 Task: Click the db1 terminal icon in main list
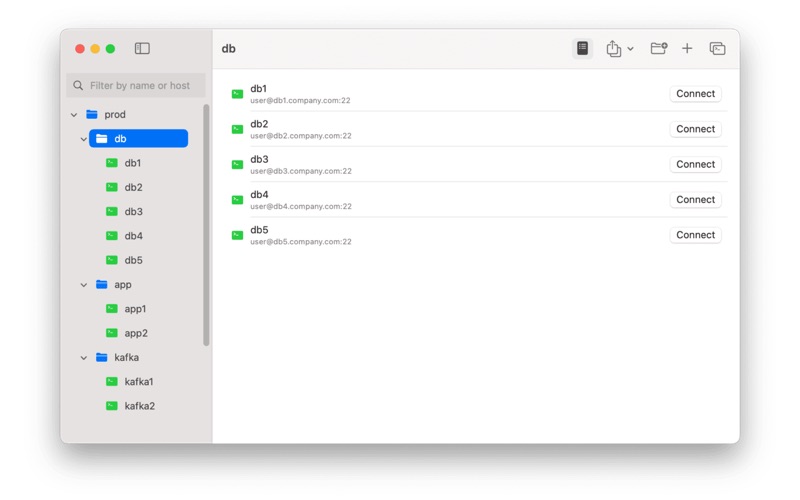[237, 94]
